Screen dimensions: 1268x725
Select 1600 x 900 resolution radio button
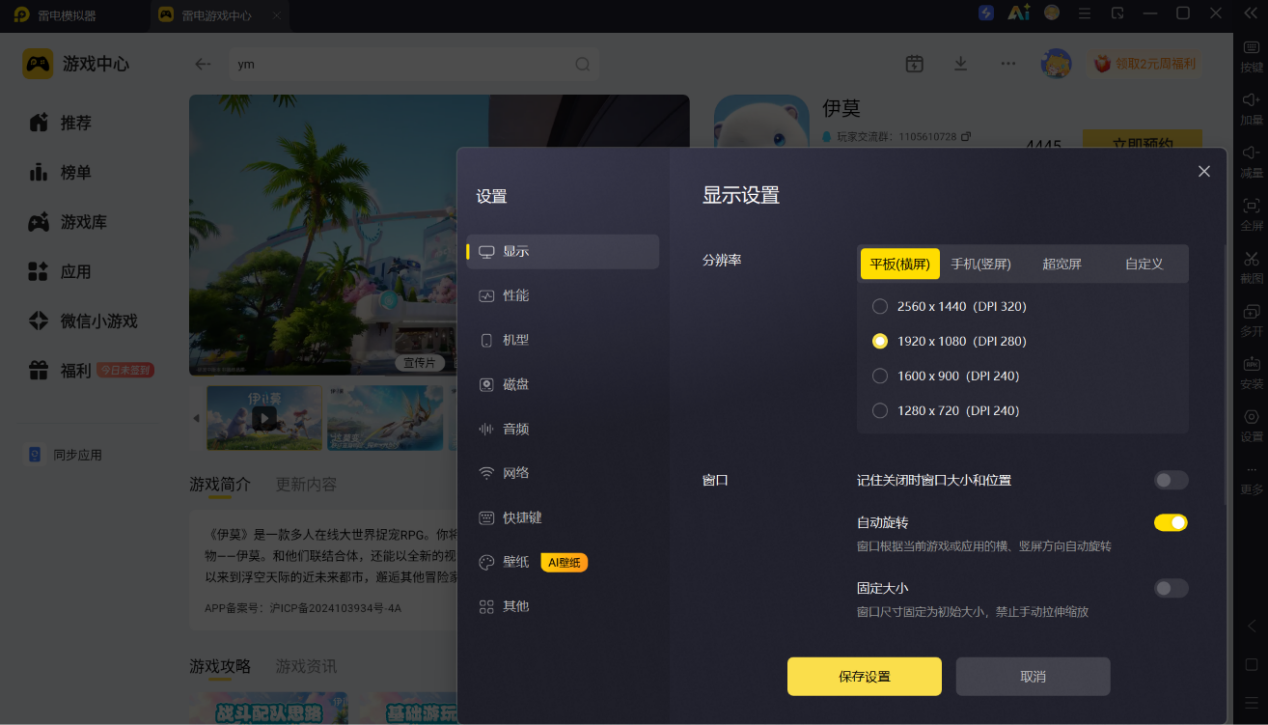[880, 376]
